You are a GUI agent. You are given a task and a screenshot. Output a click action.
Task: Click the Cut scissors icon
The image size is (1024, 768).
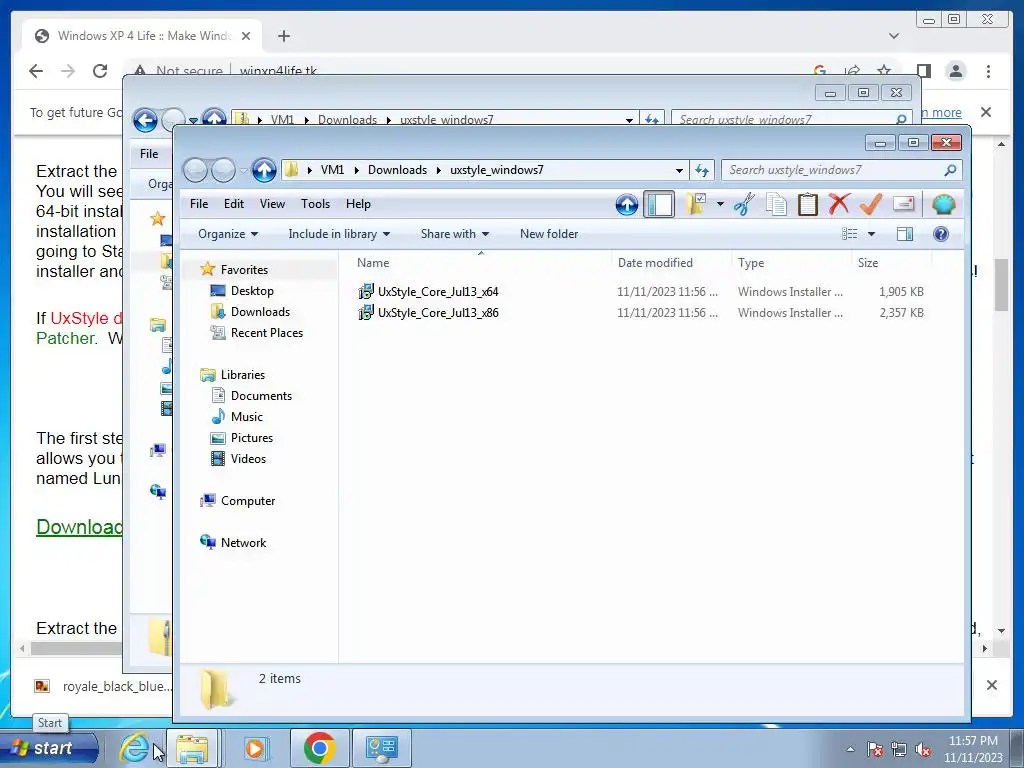point(744,204)
